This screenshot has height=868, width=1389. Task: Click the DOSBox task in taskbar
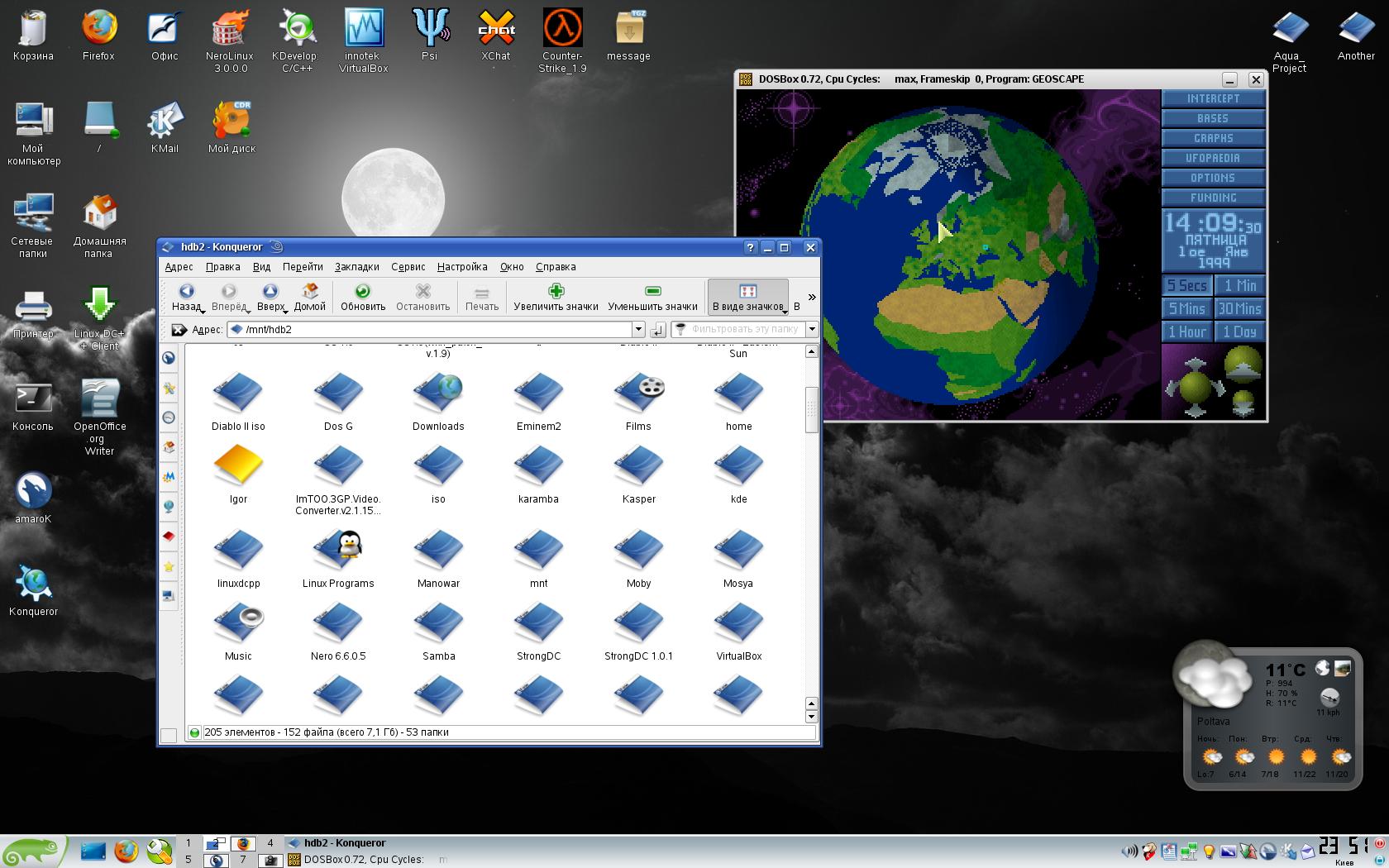pyautogui.click(x=368, y=860)
